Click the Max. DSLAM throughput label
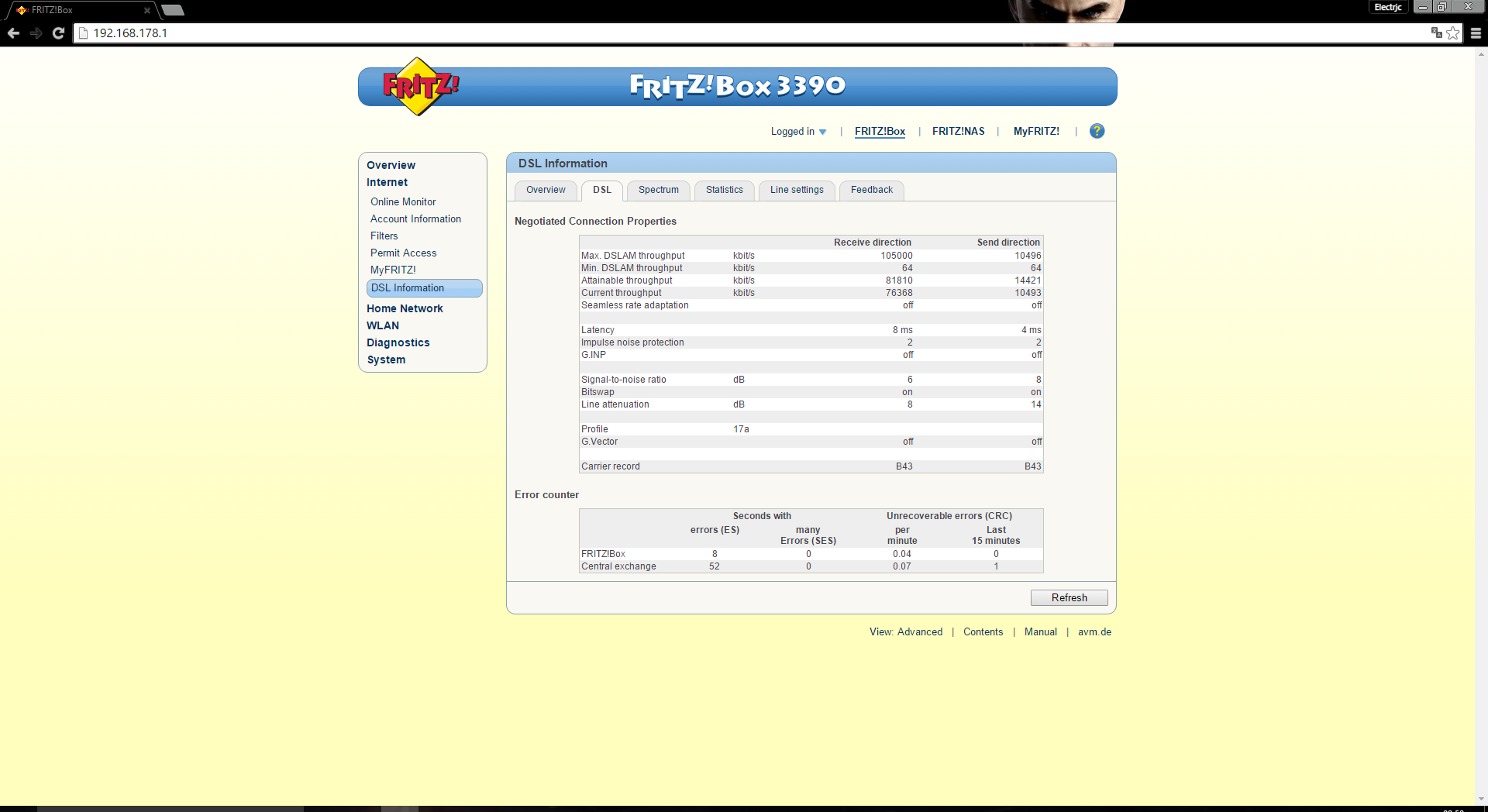The height and width of the screenshot is (812, 1488). [x=632, y=256]
